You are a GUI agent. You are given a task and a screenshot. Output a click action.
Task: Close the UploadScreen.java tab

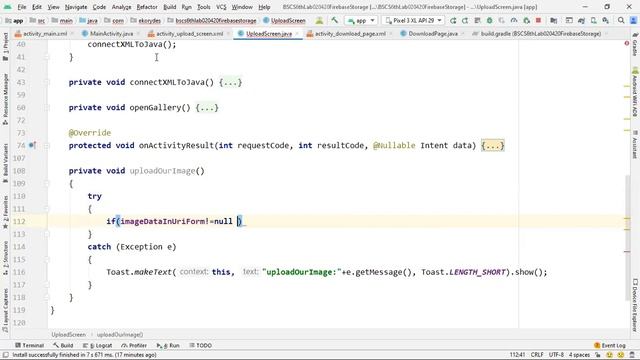(297, 33)
